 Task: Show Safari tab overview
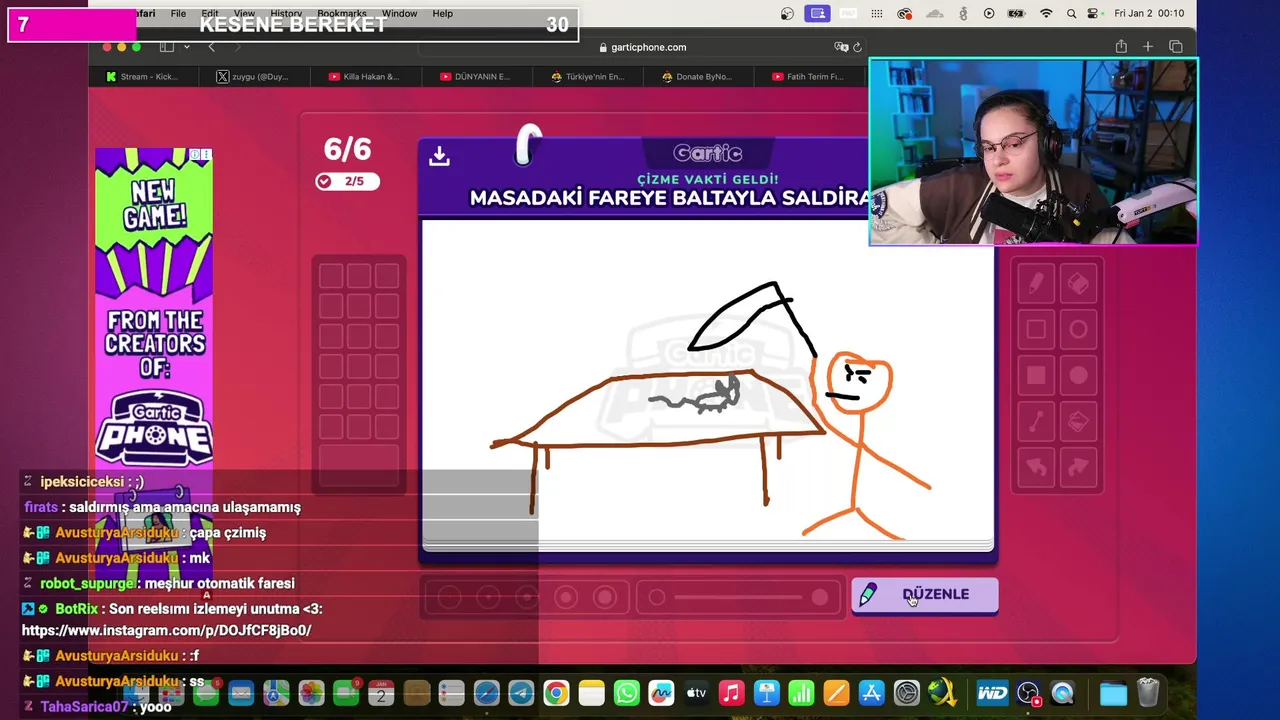coord(1176,47)
